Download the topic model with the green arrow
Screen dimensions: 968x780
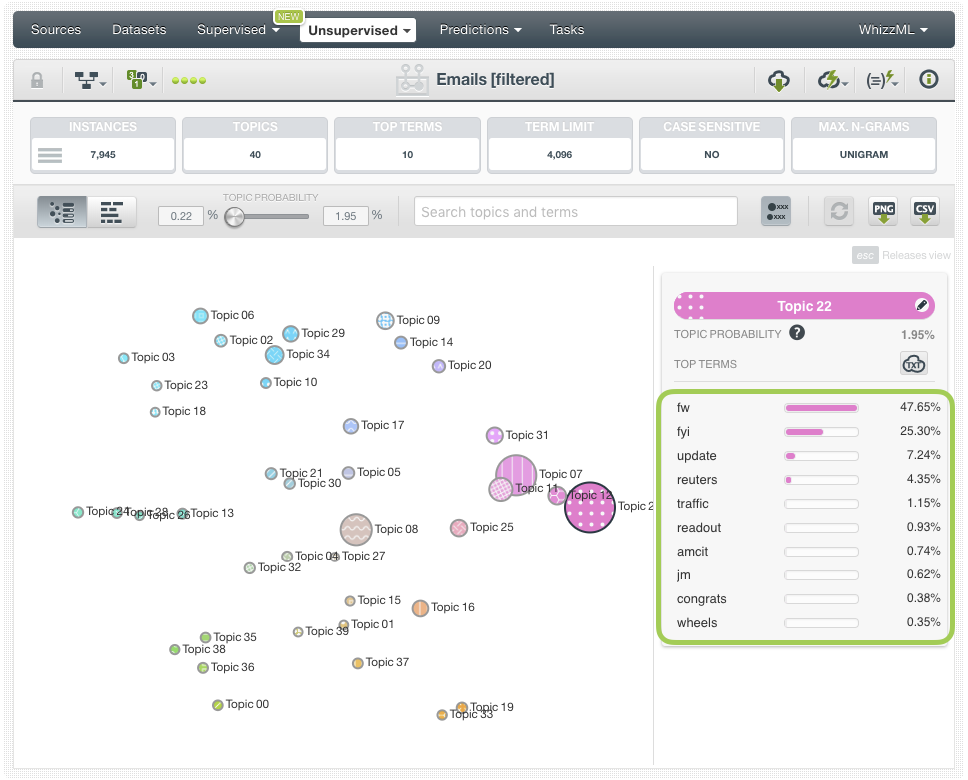779,79
